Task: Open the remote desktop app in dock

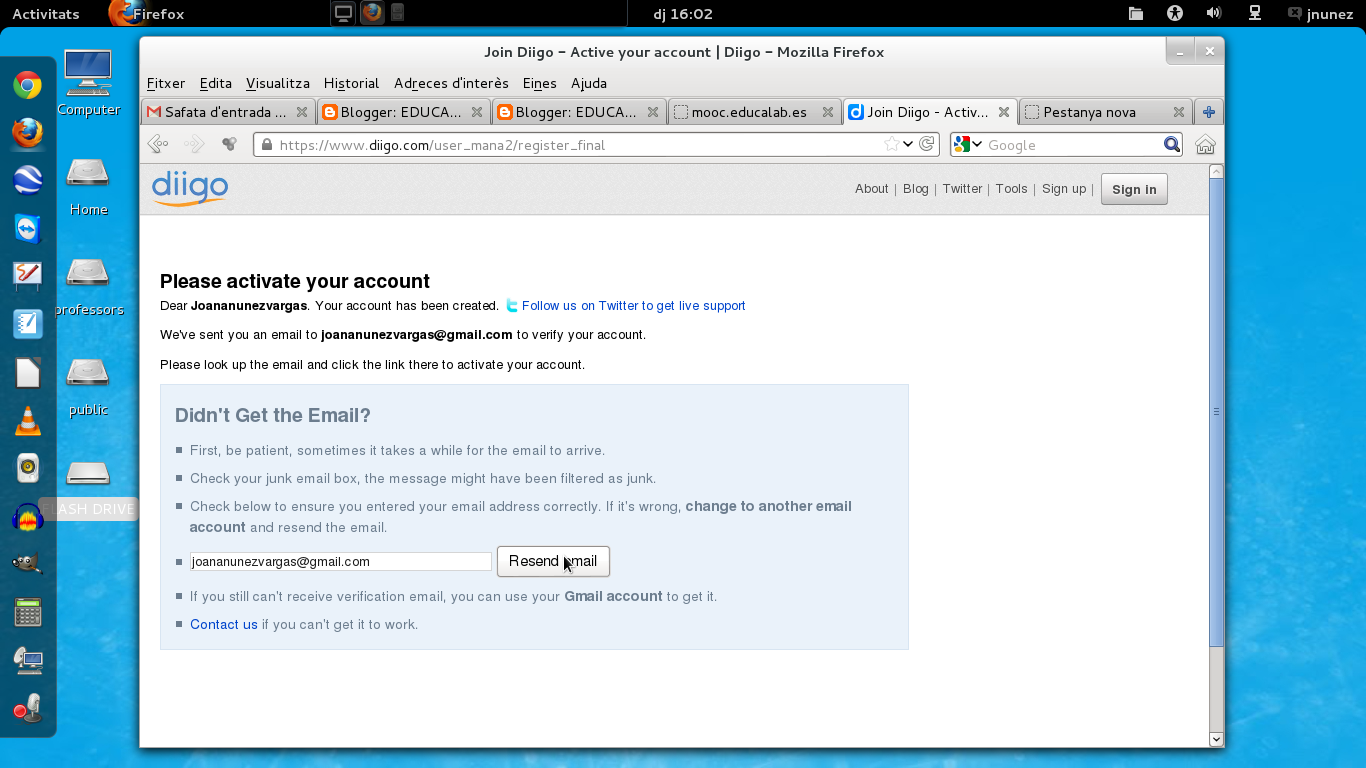Action: pyautogui.click(x=27, y=660)
